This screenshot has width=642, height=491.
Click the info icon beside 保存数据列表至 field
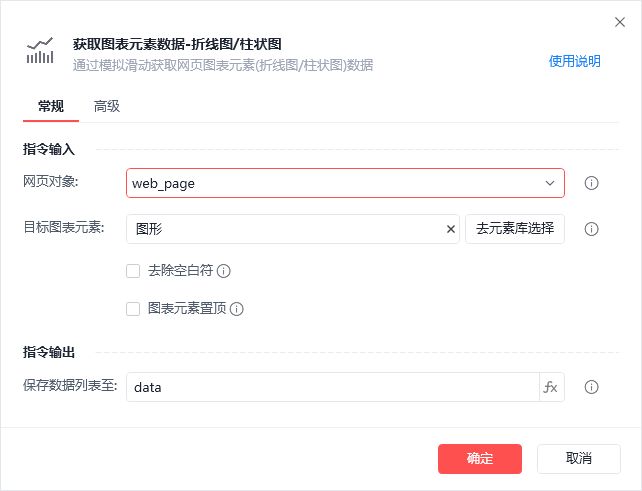591,387
